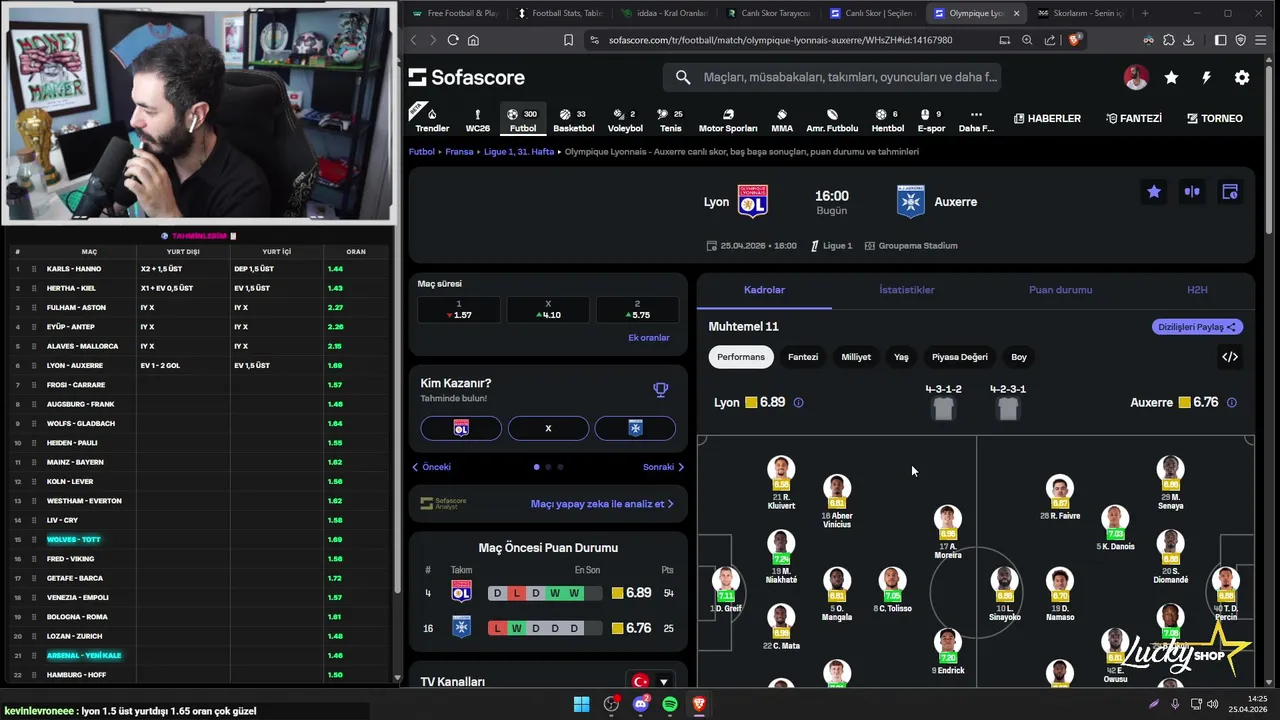Click the lightning bolt header icon

(1206, 77)
